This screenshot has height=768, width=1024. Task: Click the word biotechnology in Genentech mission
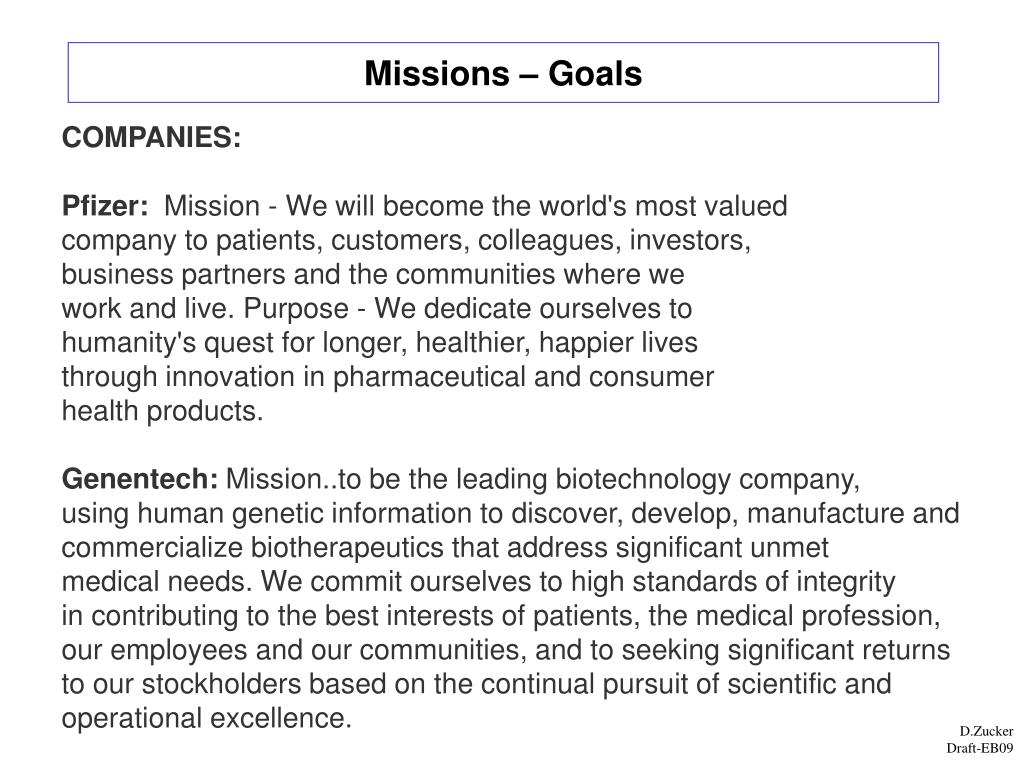[643, 479]
